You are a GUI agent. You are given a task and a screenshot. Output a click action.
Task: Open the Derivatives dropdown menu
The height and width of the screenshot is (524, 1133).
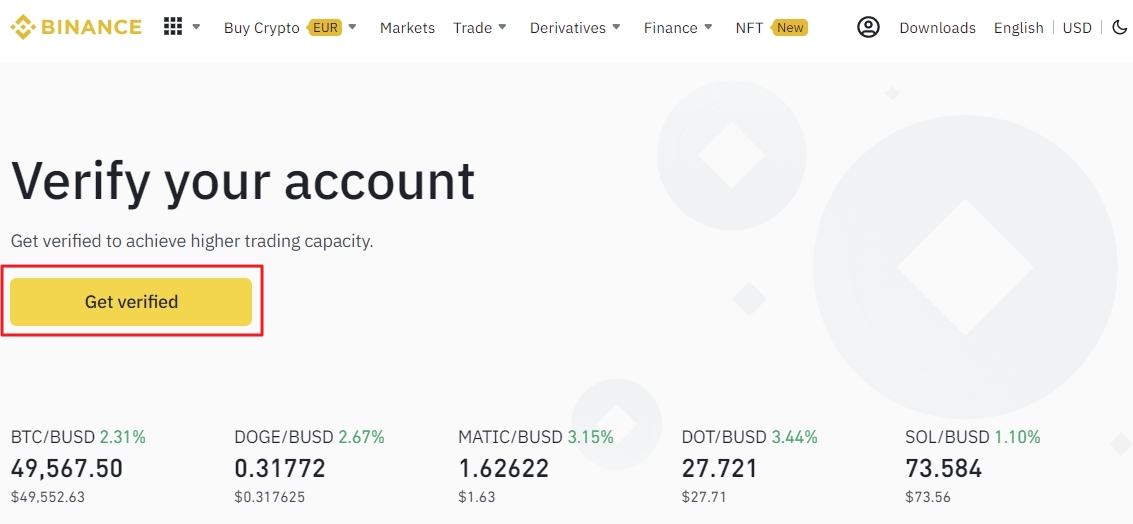click(575, 27)
